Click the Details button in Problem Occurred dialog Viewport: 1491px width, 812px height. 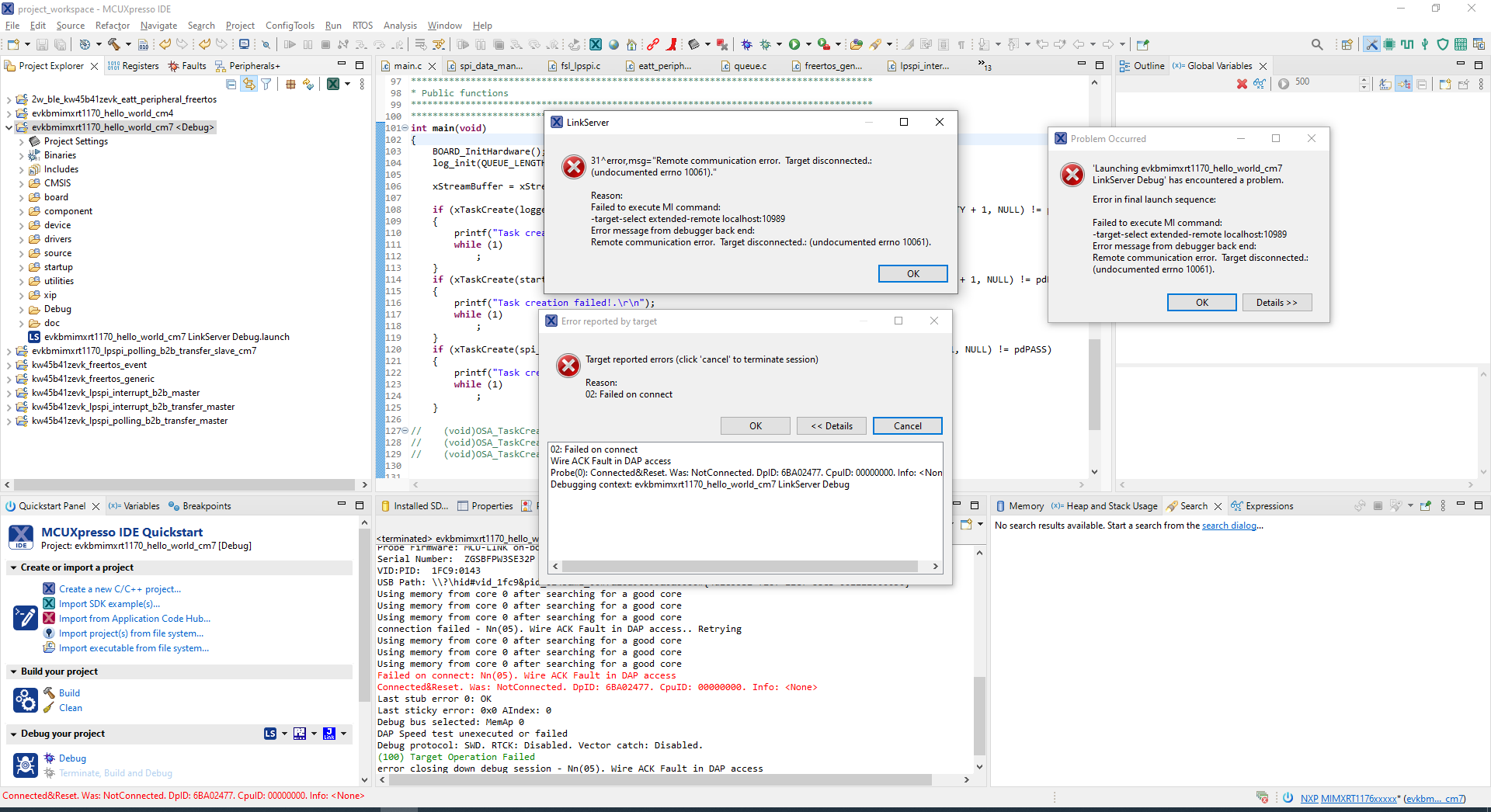pyautogui.click(x=1277, y=302)
